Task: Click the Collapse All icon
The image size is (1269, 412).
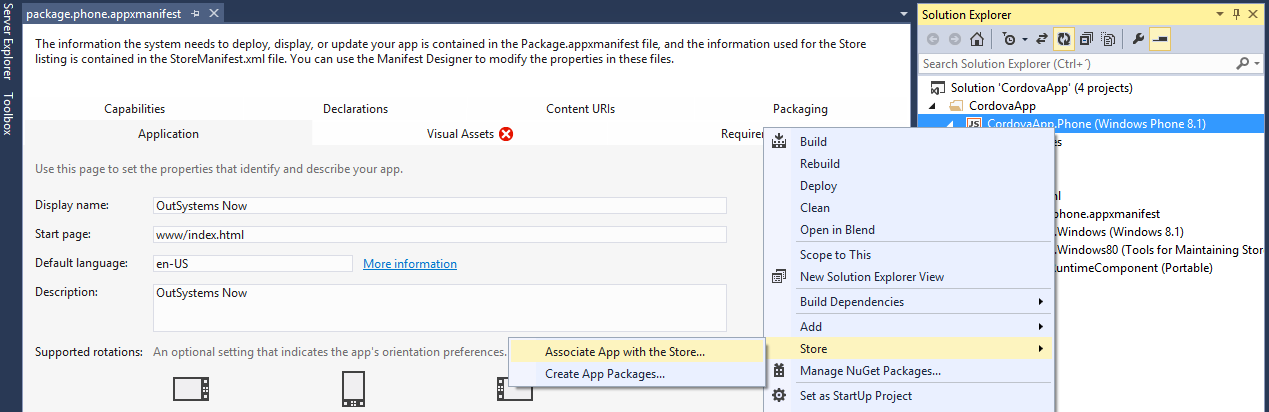Action: (x=1086, y=40)
